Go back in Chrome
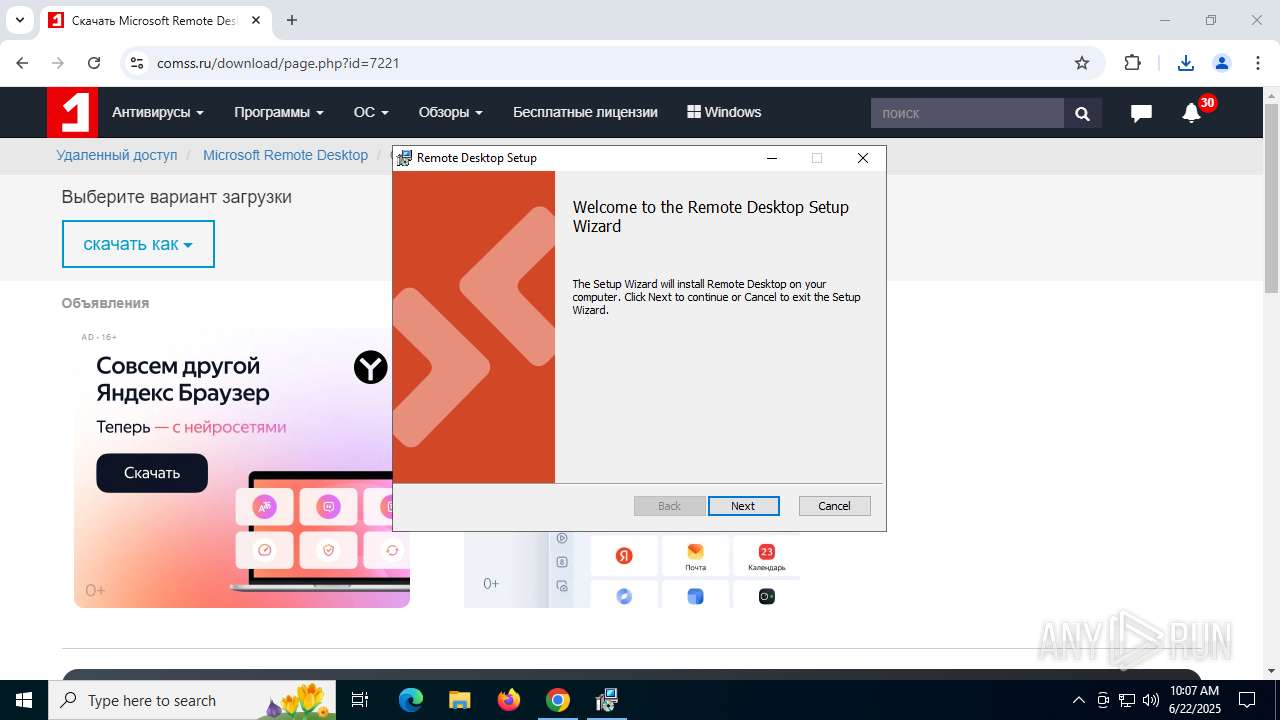The image size is (1280, 720). [22, 63]
